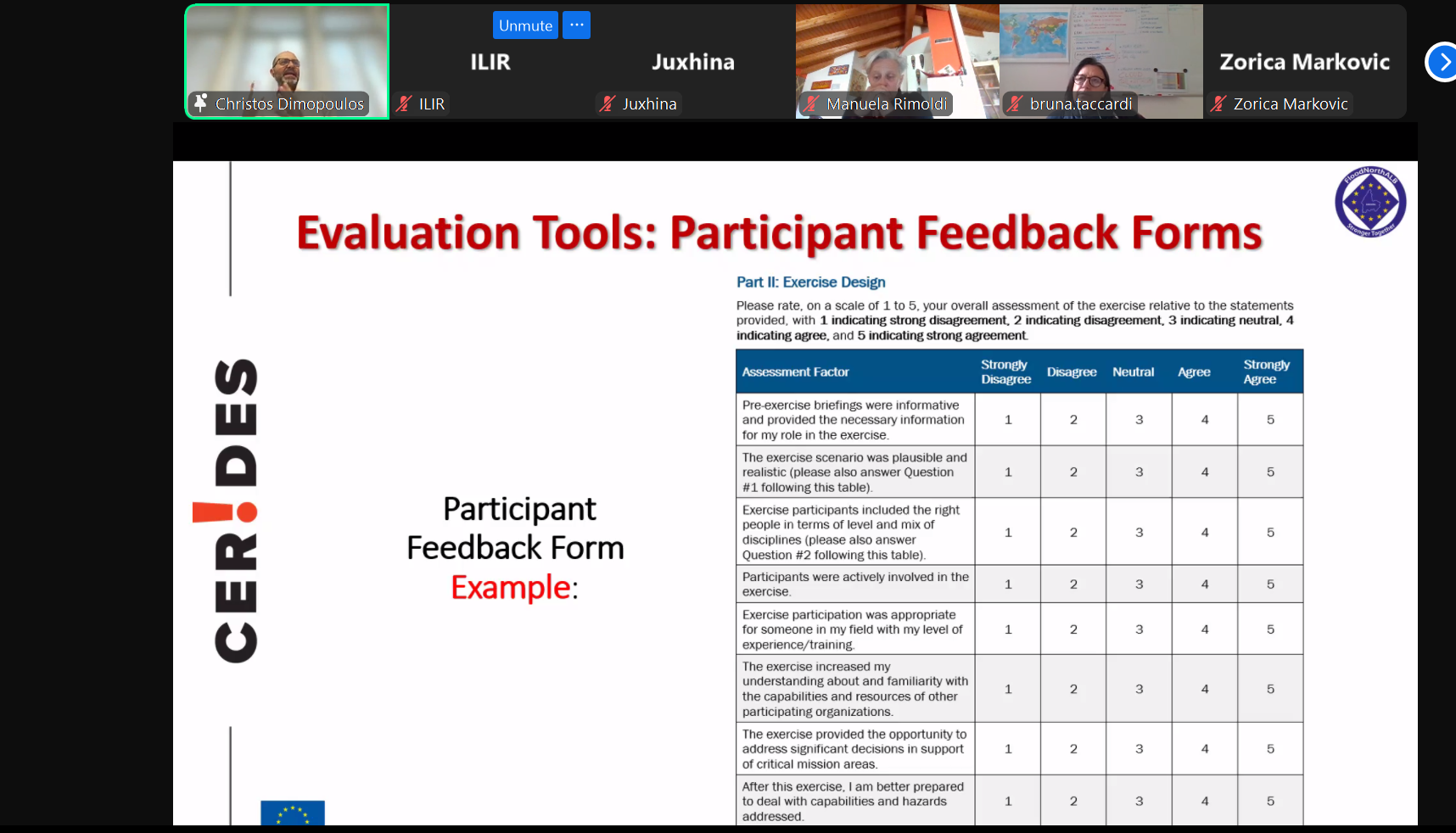This screenshot has height=833, width=1456.
Task: Select Juxhina's participant tile
Action: 694,62
